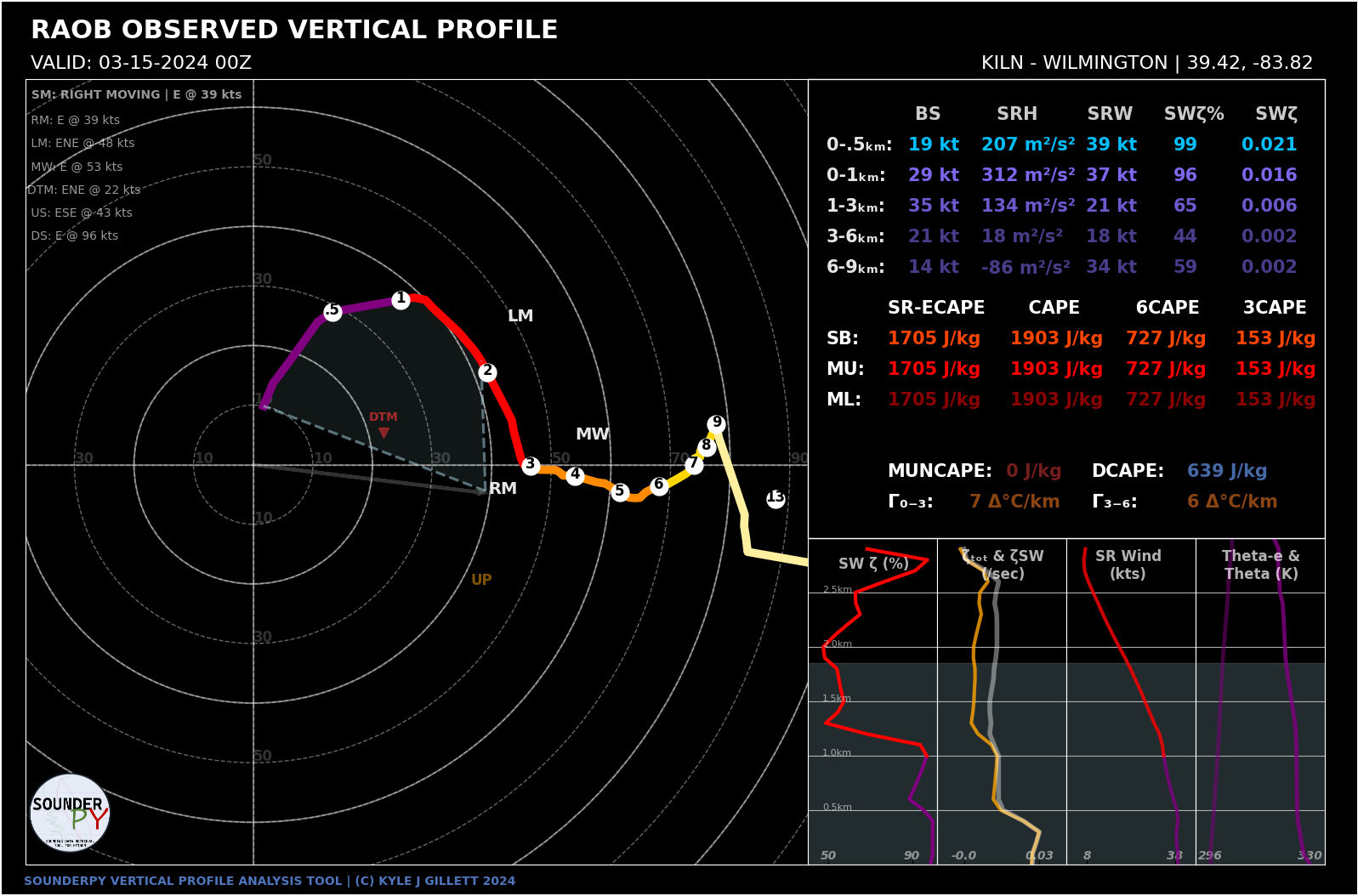Select the 9 km hodograph height marker
This screenshot has height=896, width=1358.
click(x=717, y=423)
